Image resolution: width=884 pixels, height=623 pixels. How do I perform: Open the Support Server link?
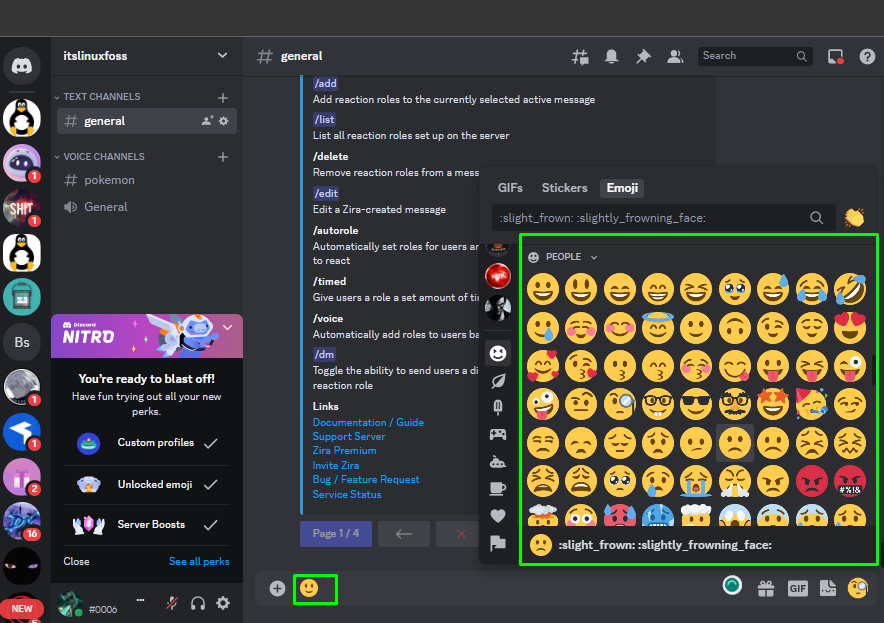pos(349,436)
